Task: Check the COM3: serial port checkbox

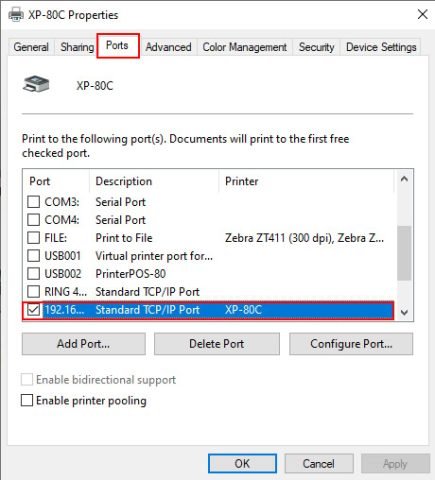Action: pyautogui.click(x=33, y=202)
